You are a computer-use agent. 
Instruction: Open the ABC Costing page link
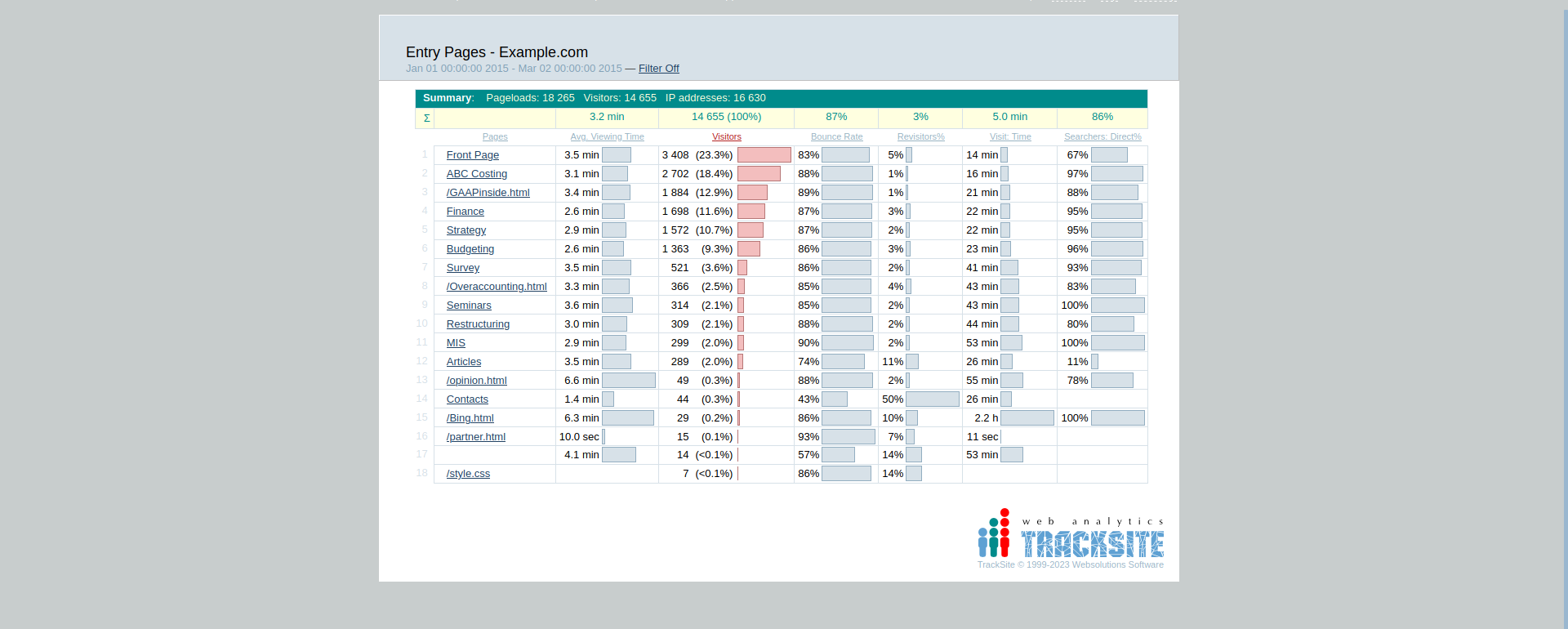tap(476, 174)
